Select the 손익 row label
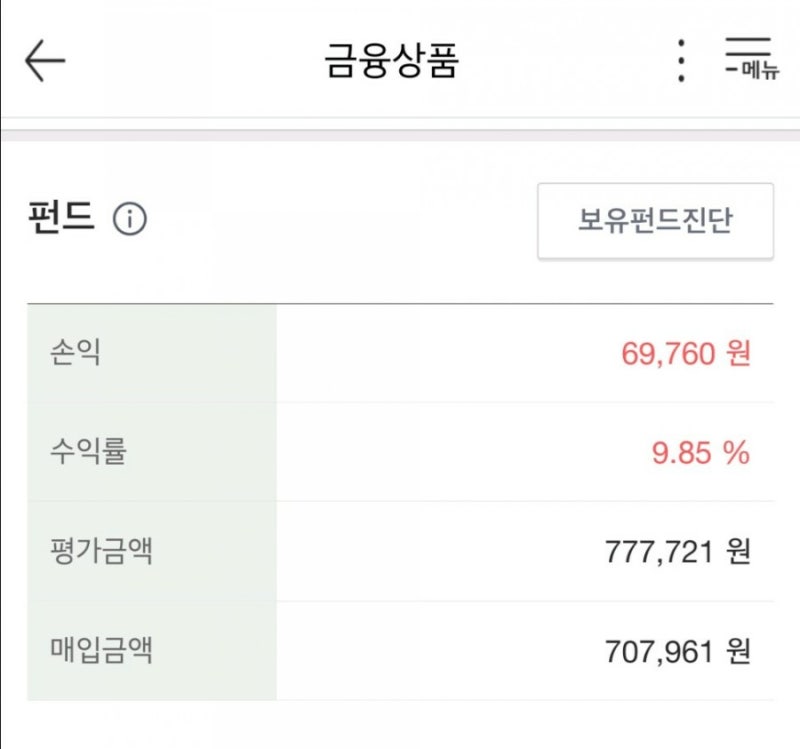 tap(75, 352)
